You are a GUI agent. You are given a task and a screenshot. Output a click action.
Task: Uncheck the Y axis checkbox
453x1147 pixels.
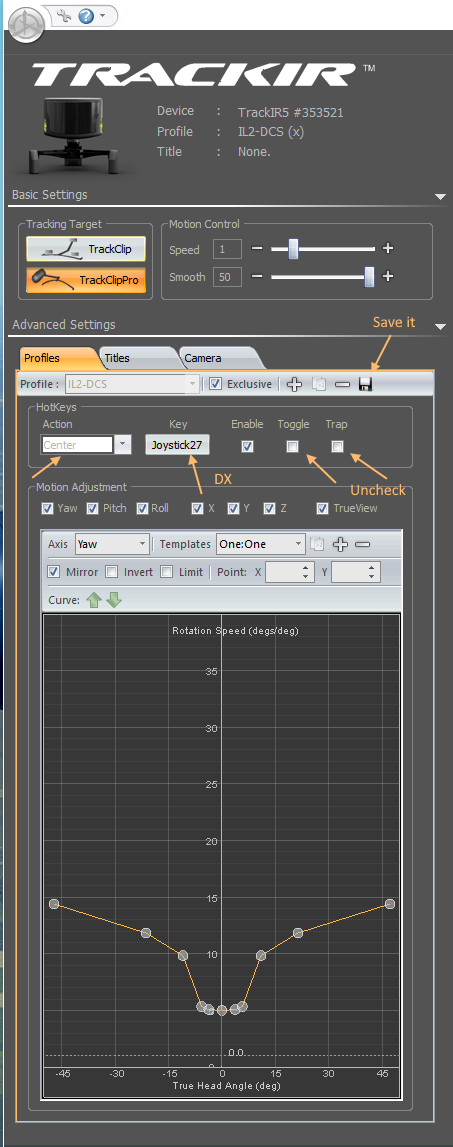pos(233,508)
